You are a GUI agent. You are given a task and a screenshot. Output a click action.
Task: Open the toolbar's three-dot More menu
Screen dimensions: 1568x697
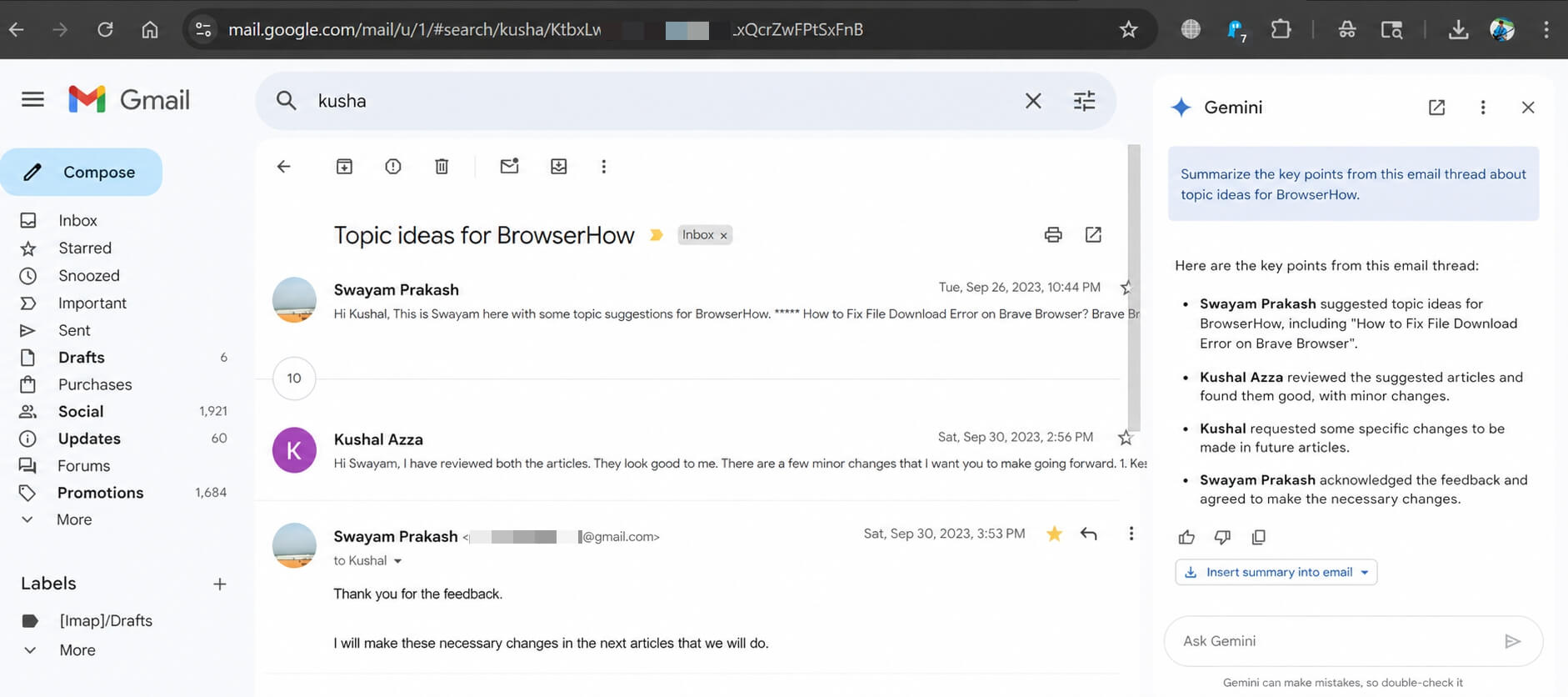pos(604,167)
